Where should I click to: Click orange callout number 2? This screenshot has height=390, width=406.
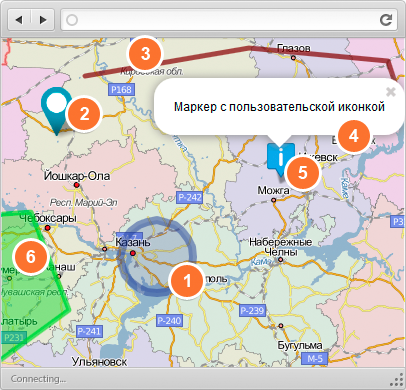click(84, 114)
